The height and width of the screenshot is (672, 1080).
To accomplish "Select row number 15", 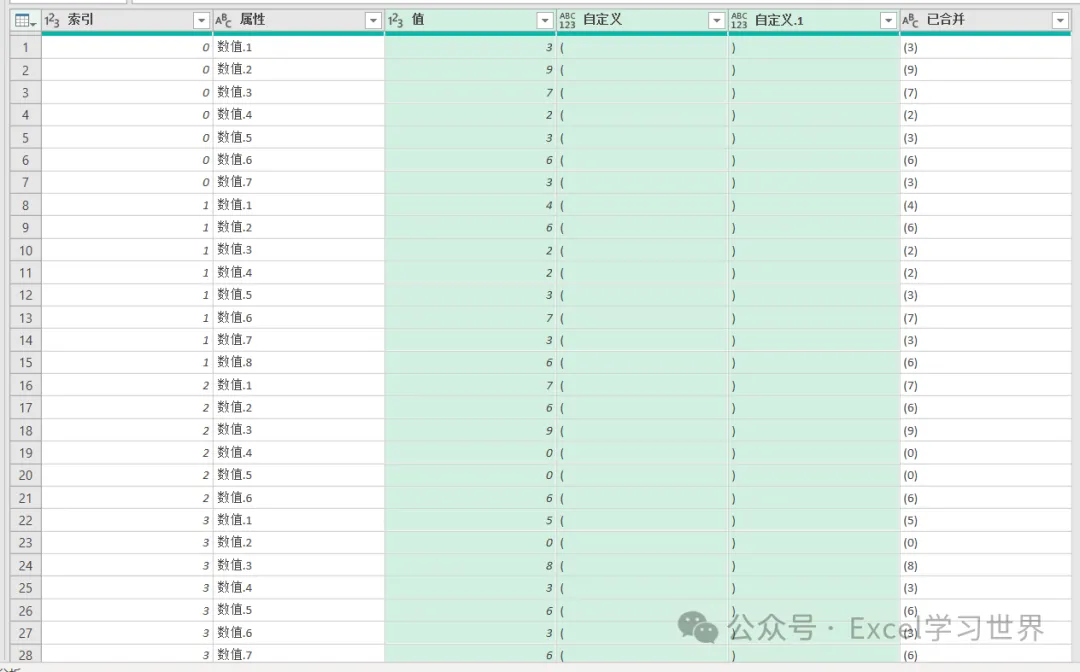I will 25,363.
